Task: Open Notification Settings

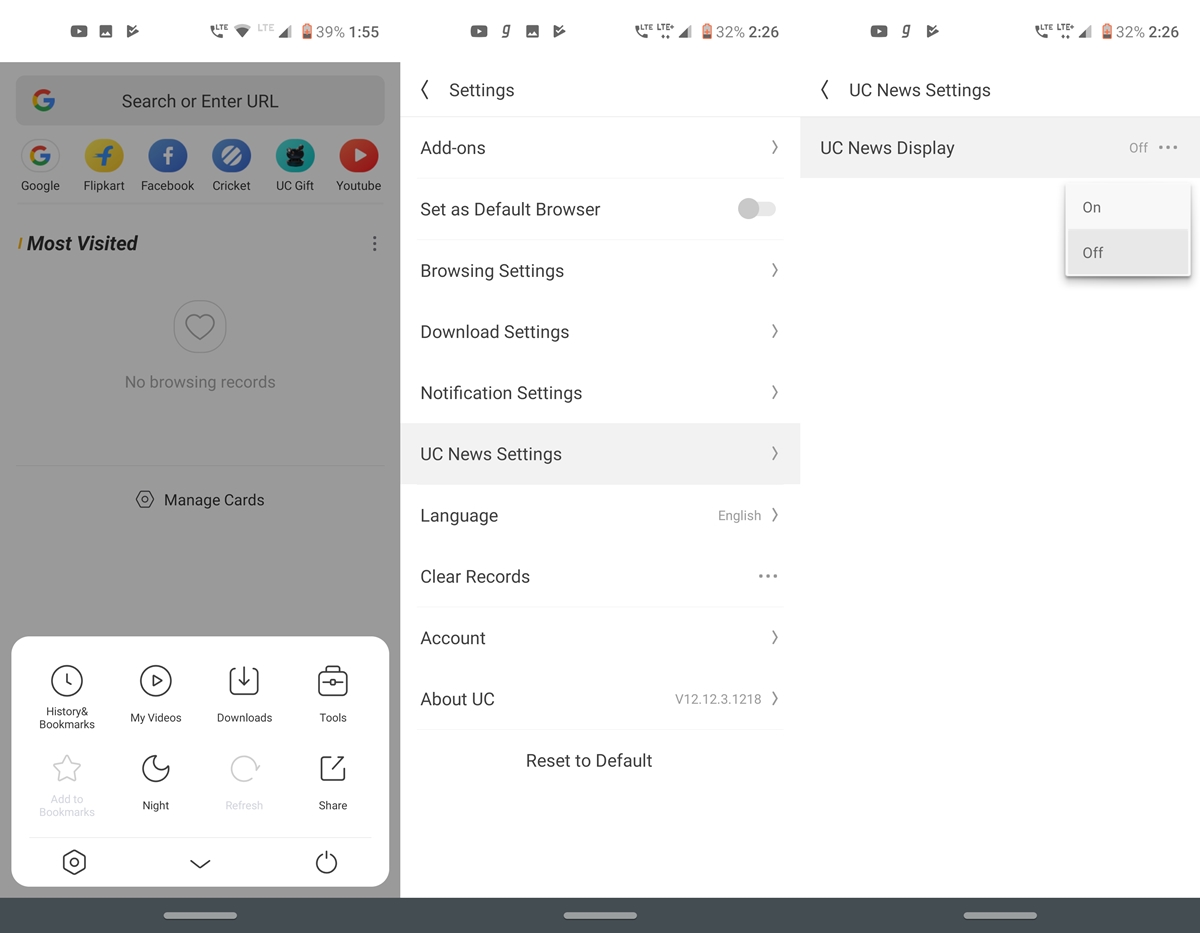Action: pyautogui.click(x=600, y=393)
